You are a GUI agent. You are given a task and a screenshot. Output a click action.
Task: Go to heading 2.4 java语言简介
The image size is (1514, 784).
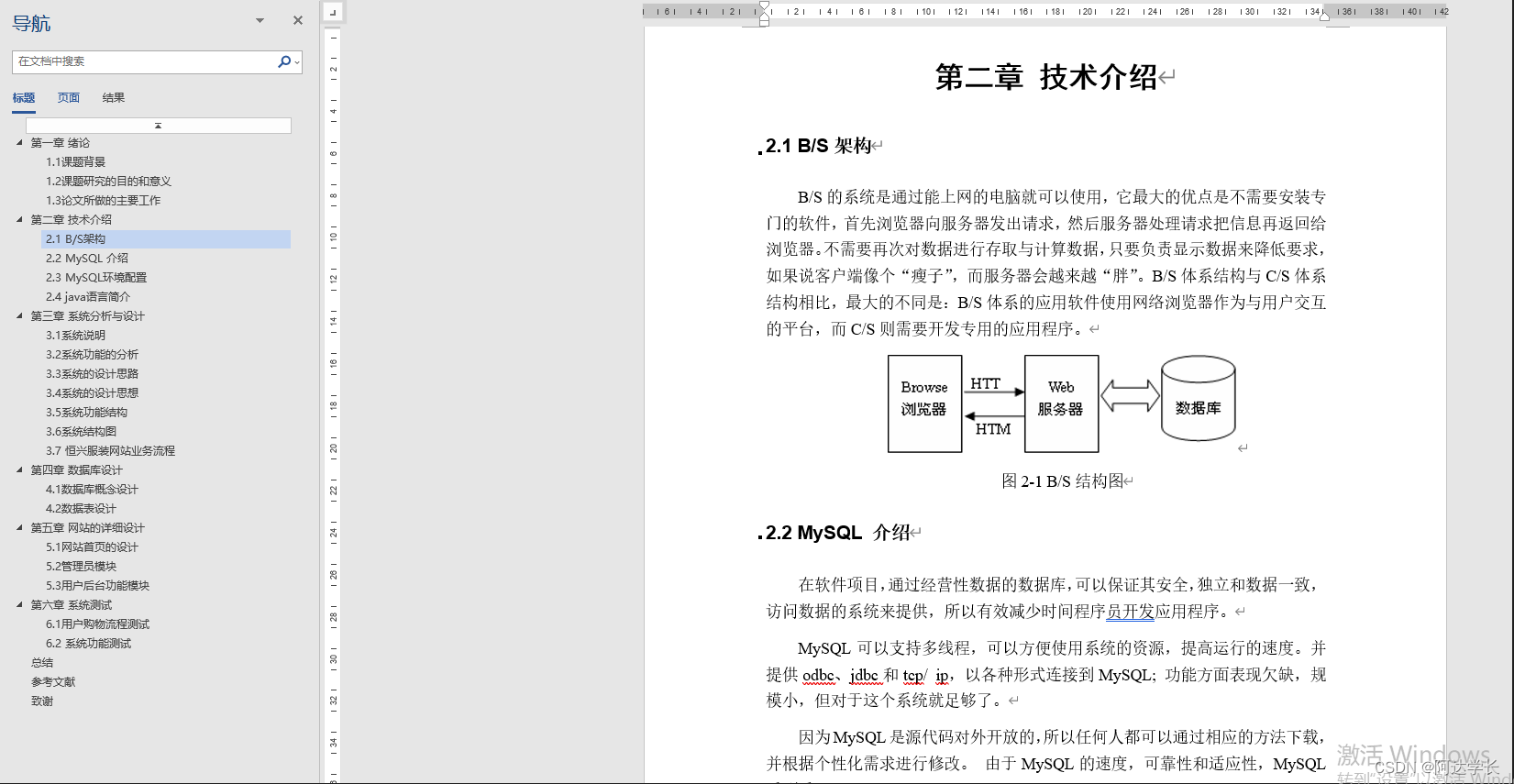point(88,297)
